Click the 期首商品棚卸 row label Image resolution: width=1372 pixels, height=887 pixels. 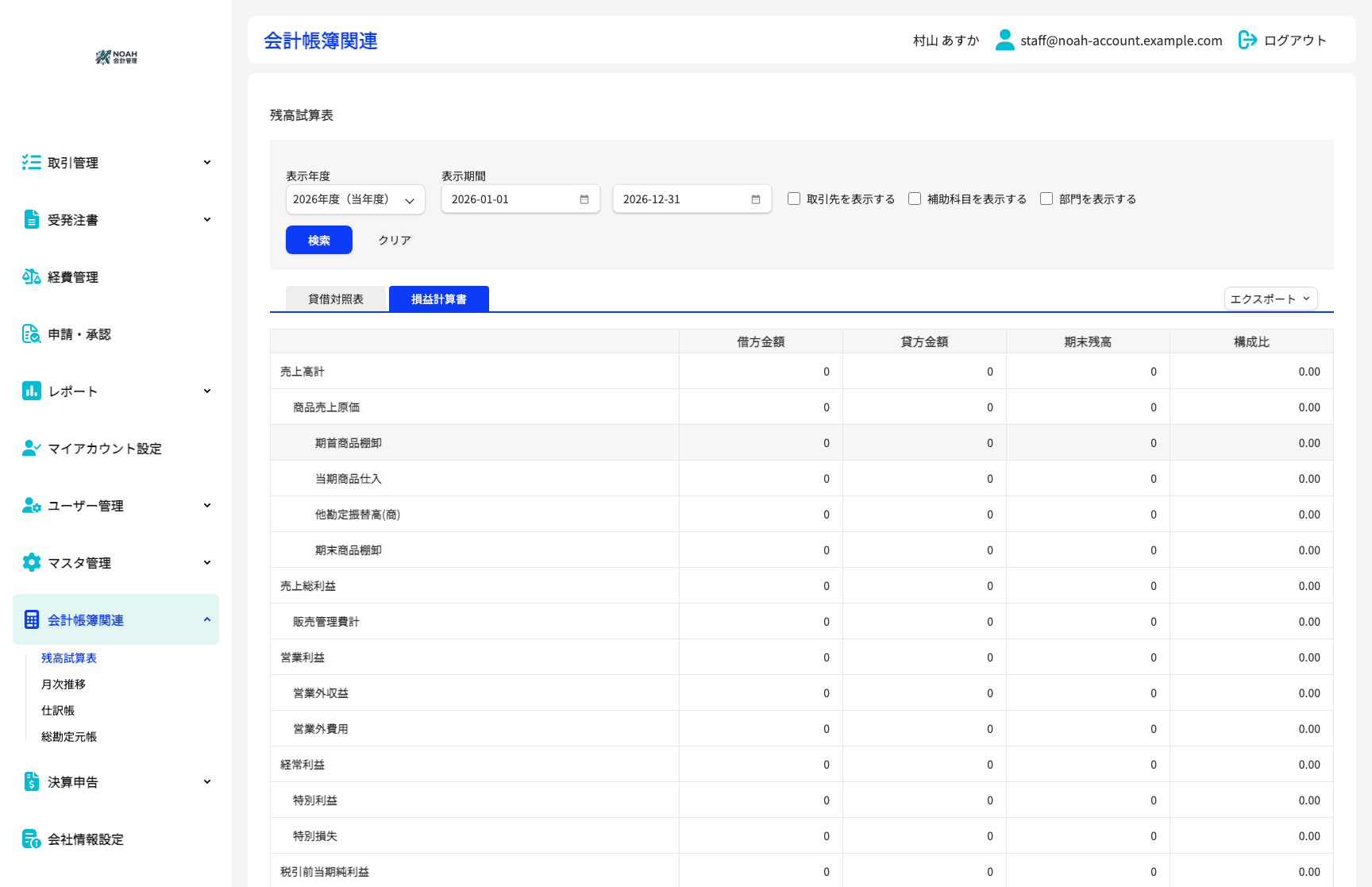click(x=349, y=443)
